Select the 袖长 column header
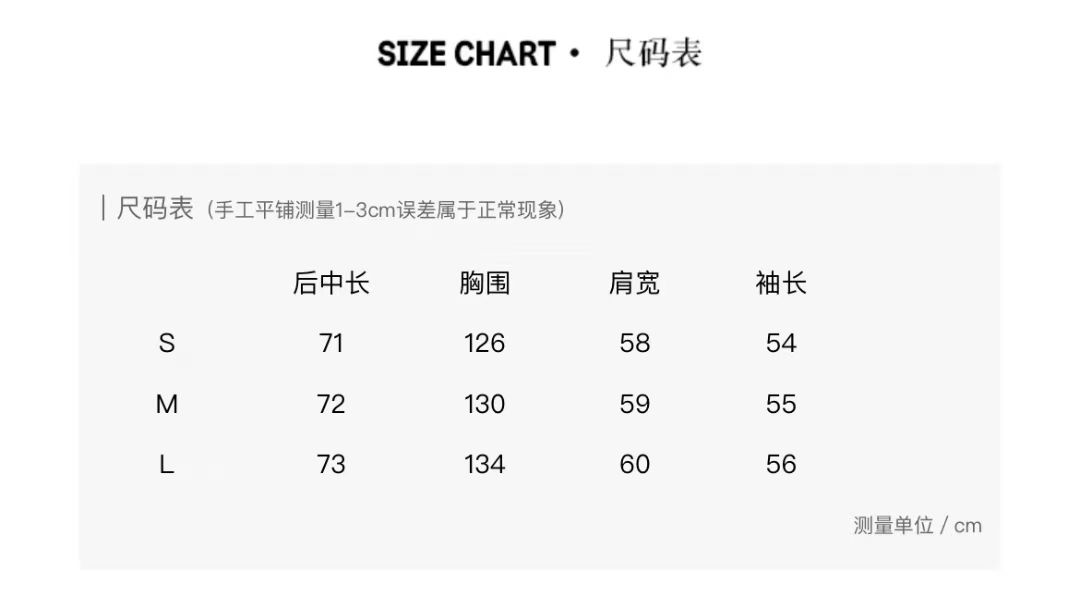Screen dimensions: 1080x611 [x=781, y=283]
